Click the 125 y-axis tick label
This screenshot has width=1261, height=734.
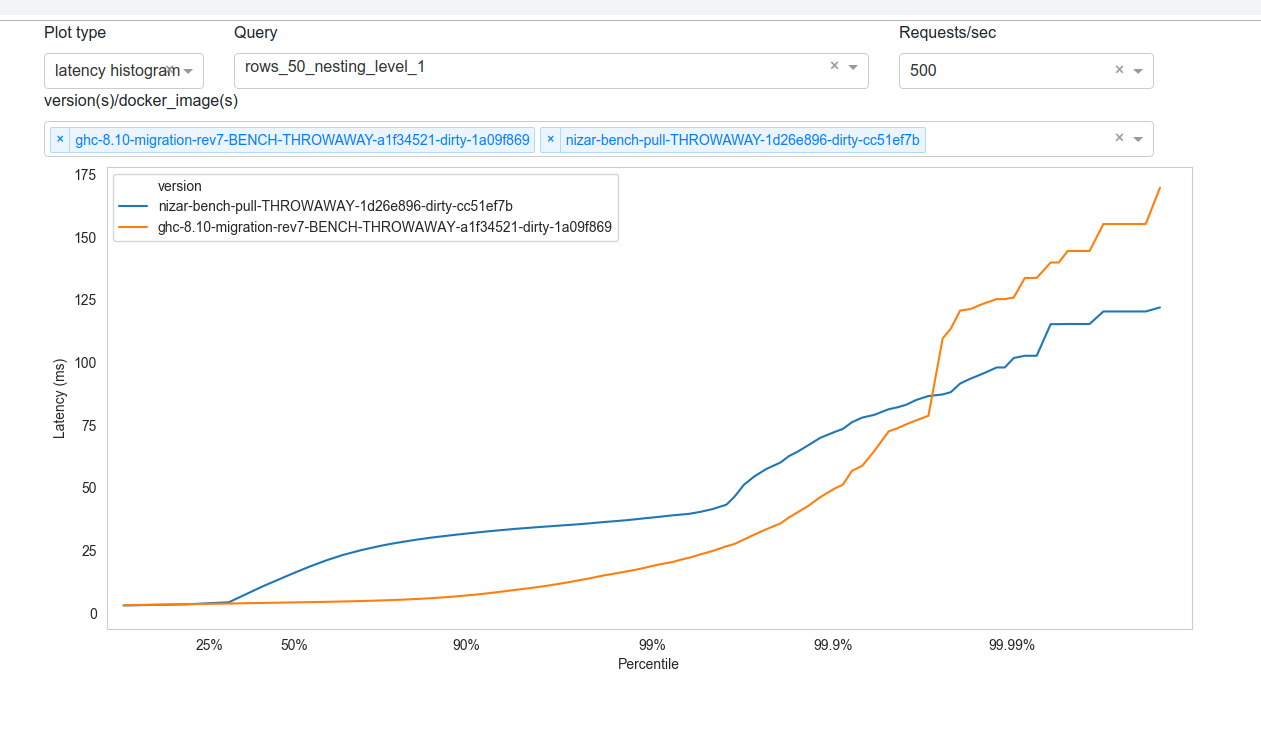click(85, 300)
